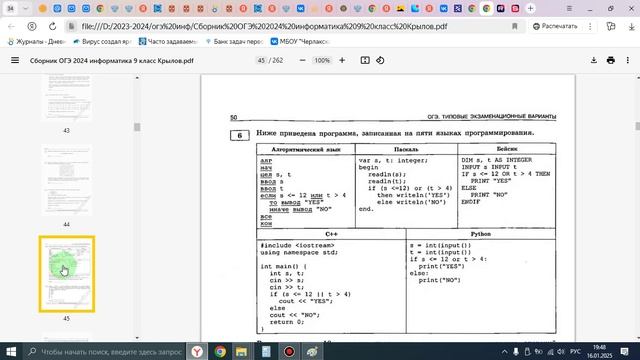Open the МБОУ Черлакс bookmark
Image resolution: width=640 pixels, height=360 pixels.
coord(299,41)
